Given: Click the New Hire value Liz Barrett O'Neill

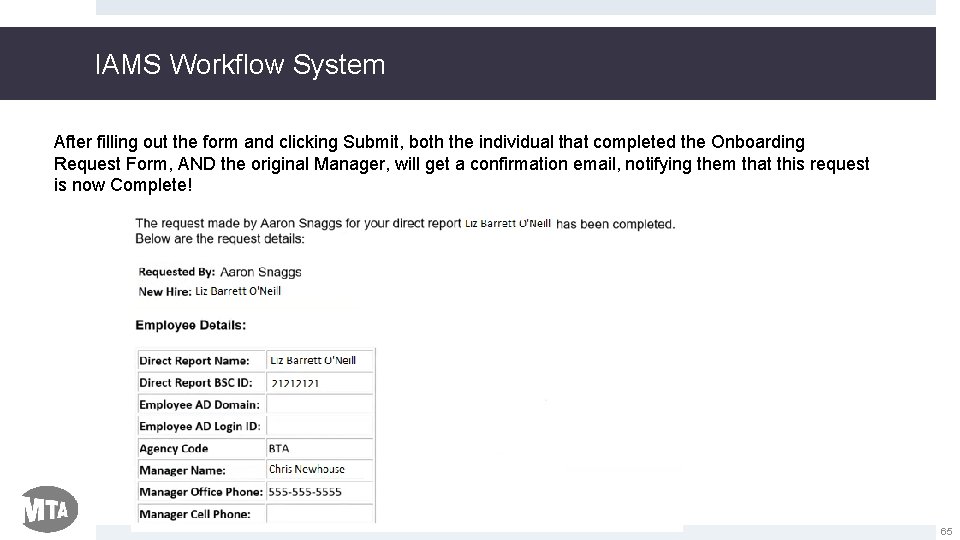Looking at the screenshot, I should tap(238, 291).
